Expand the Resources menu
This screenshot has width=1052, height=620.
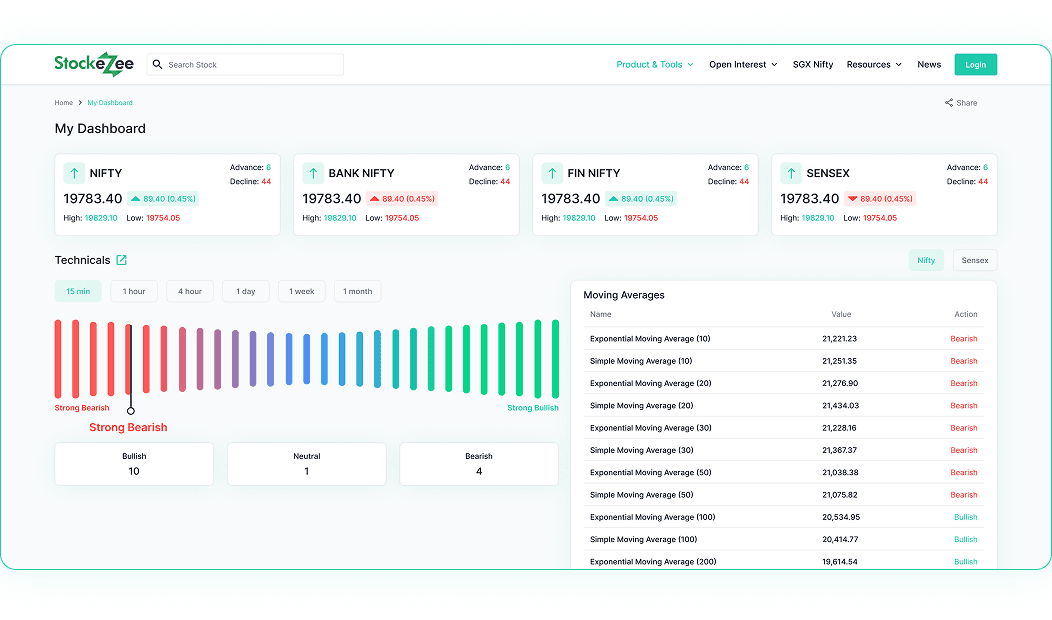click(x=874, y=64)
